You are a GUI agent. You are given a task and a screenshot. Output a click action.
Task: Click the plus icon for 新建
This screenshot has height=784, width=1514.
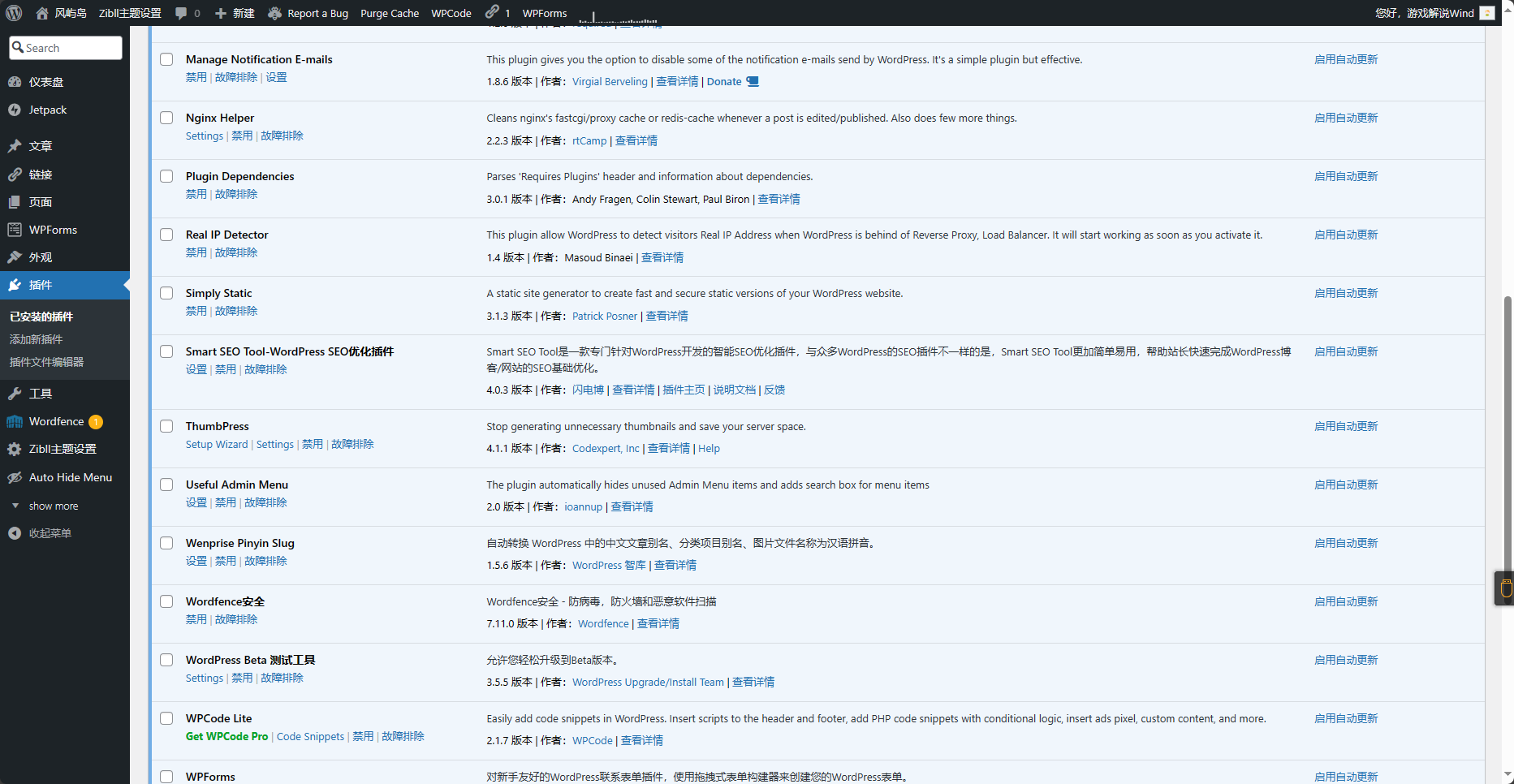(x=221, y=13)
